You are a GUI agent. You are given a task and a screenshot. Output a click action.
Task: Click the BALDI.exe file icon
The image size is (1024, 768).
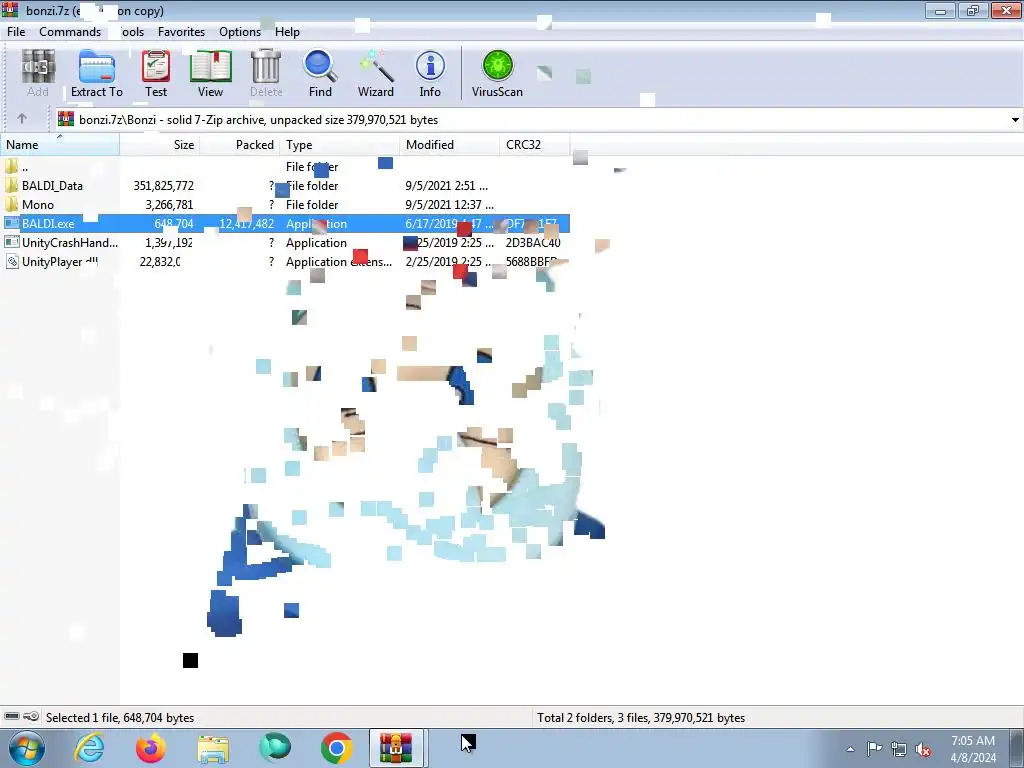11,223
